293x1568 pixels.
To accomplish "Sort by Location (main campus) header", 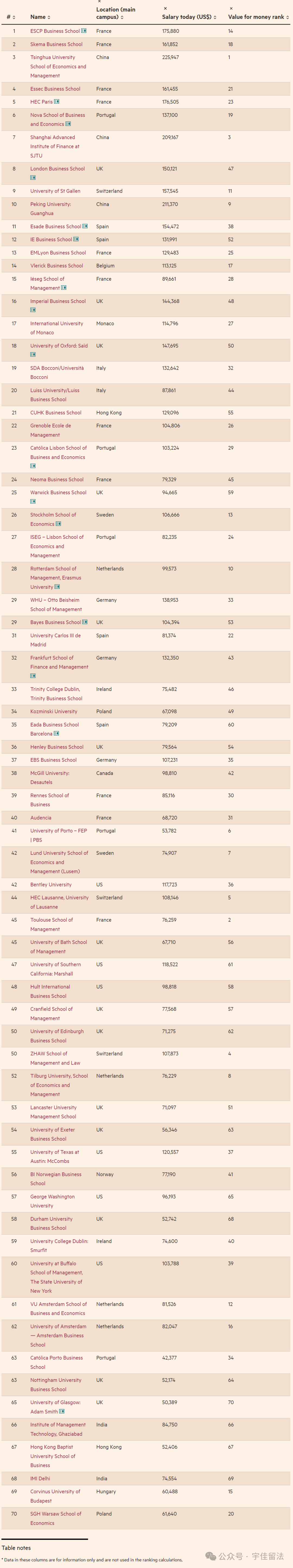I will (x=116, y=13).
